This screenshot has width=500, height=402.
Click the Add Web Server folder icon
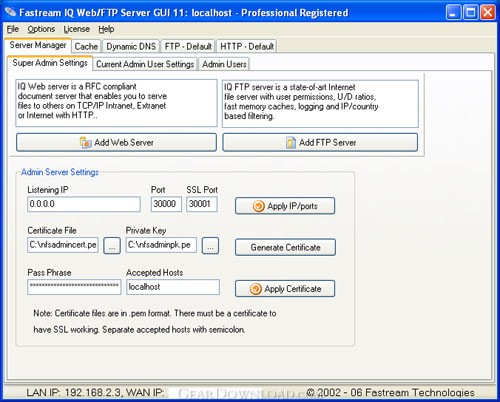(x=85, y=143)
